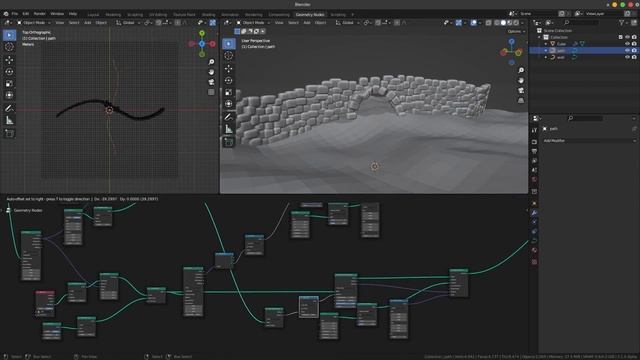Open Add menu in perspective viewport header
This screenshot has height=360, width=640.
pos(307,23)
